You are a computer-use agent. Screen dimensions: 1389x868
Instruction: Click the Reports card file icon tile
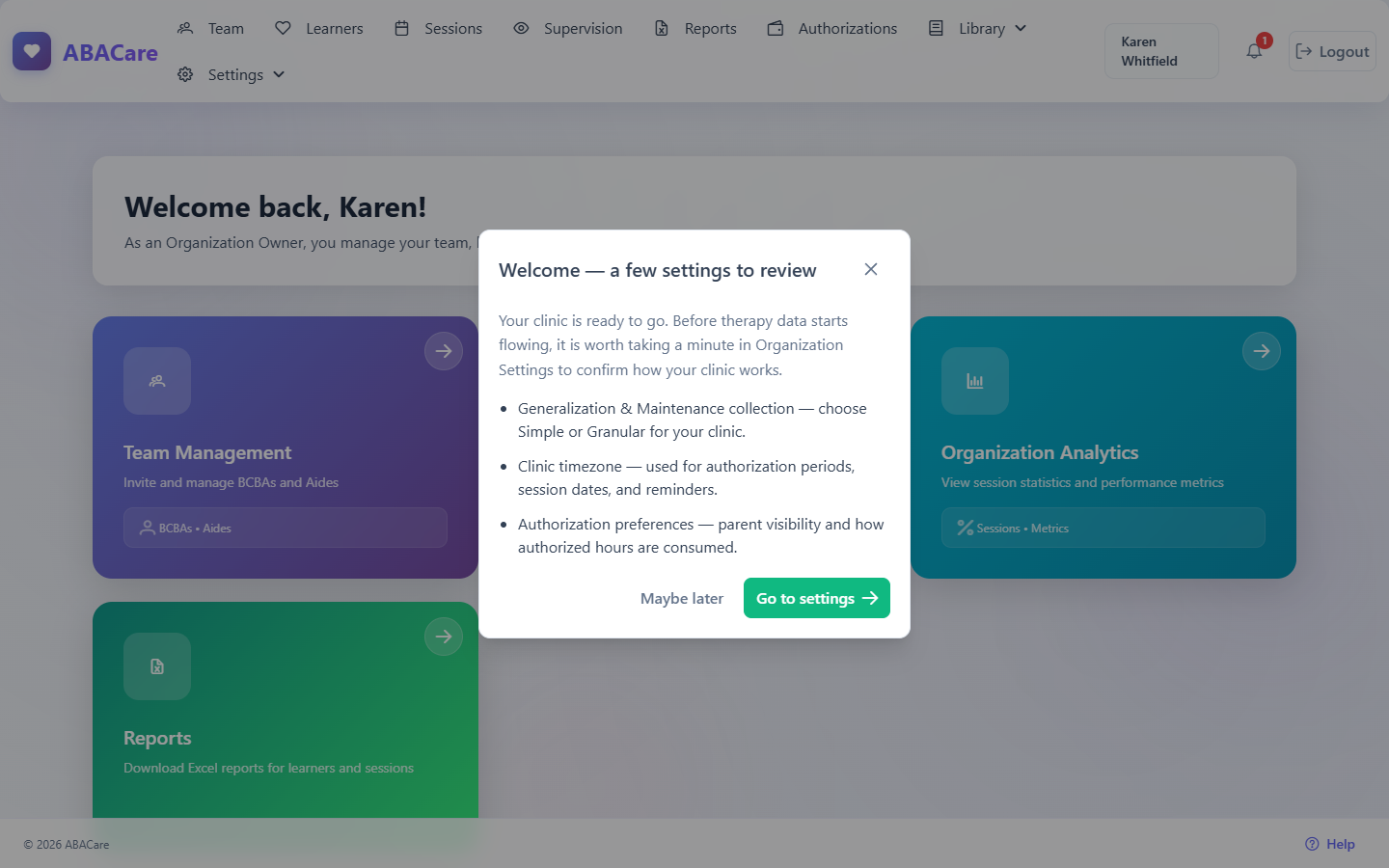coord(157,666)
